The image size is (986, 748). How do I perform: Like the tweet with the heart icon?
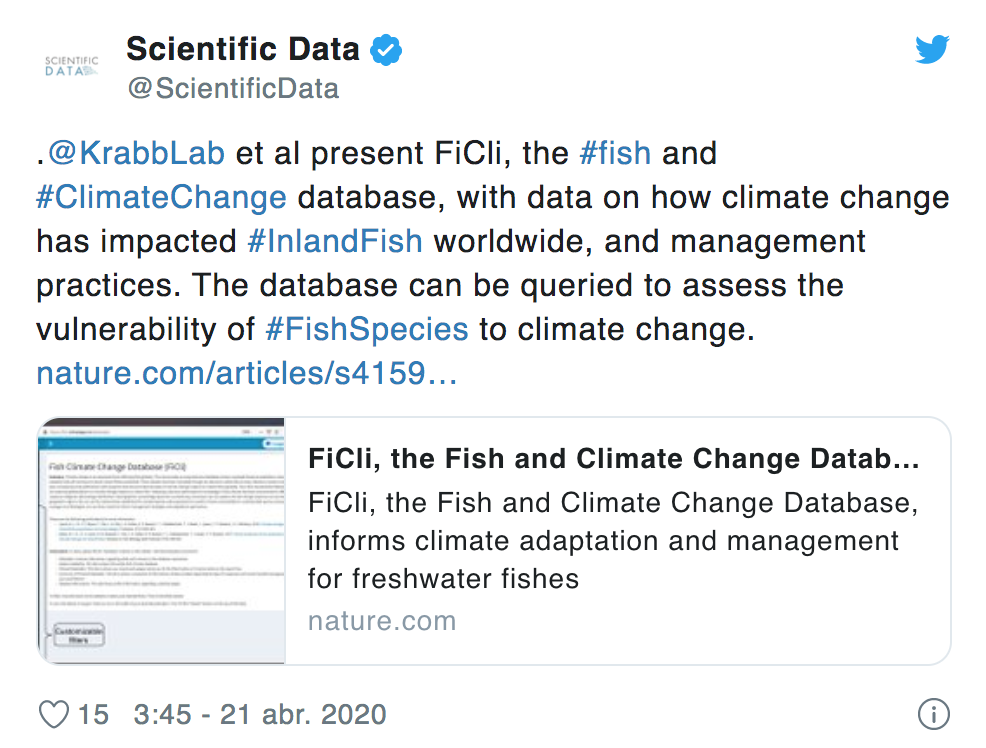click(53, 715)
